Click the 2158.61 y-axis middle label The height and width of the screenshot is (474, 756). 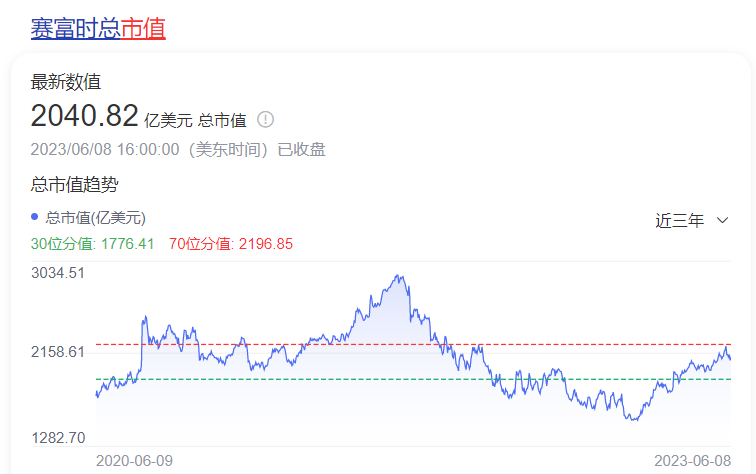click(57, 353)
